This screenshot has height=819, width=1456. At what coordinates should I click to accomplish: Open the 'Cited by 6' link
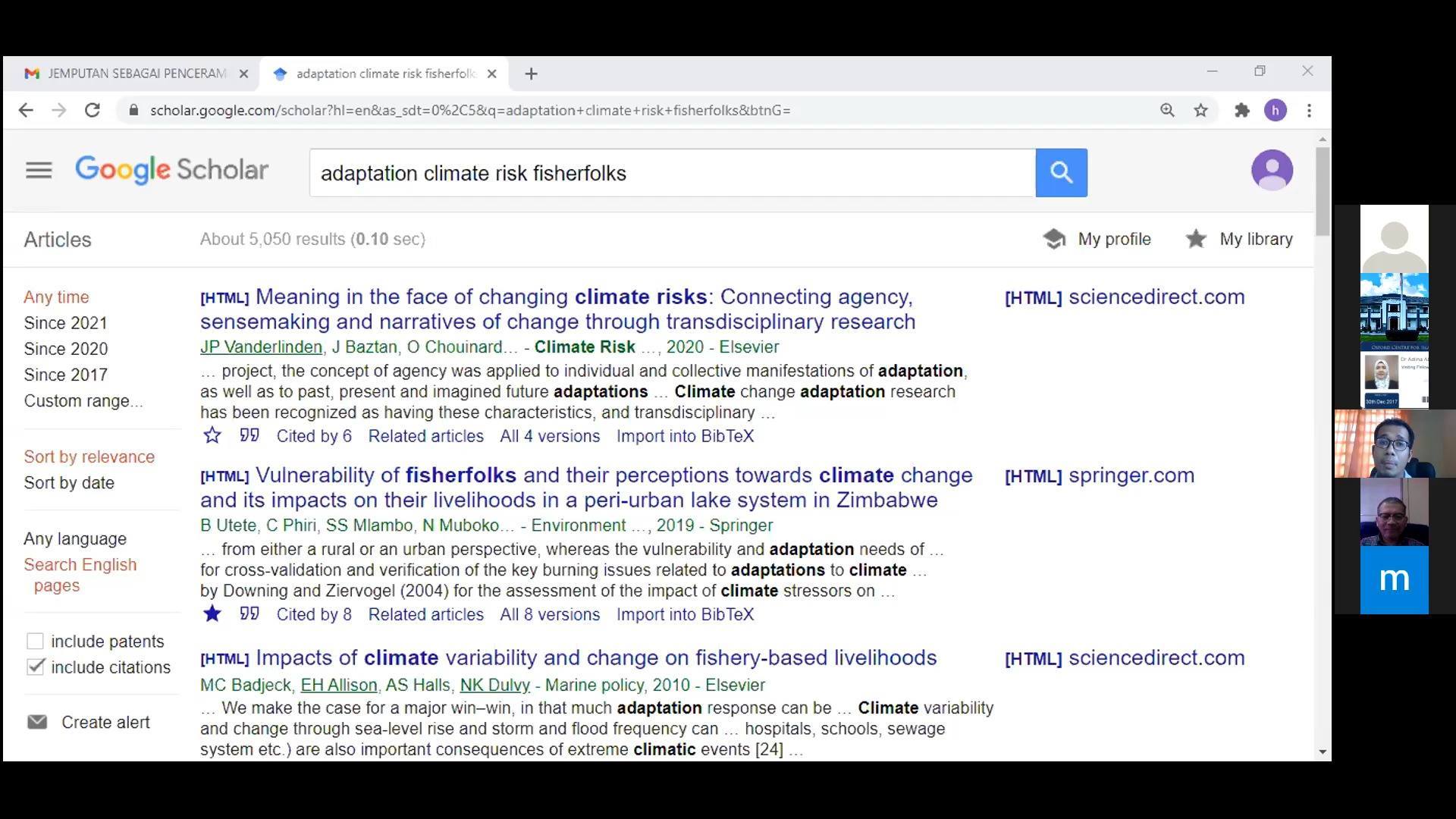pyautogui.click(x=314, y=436)
